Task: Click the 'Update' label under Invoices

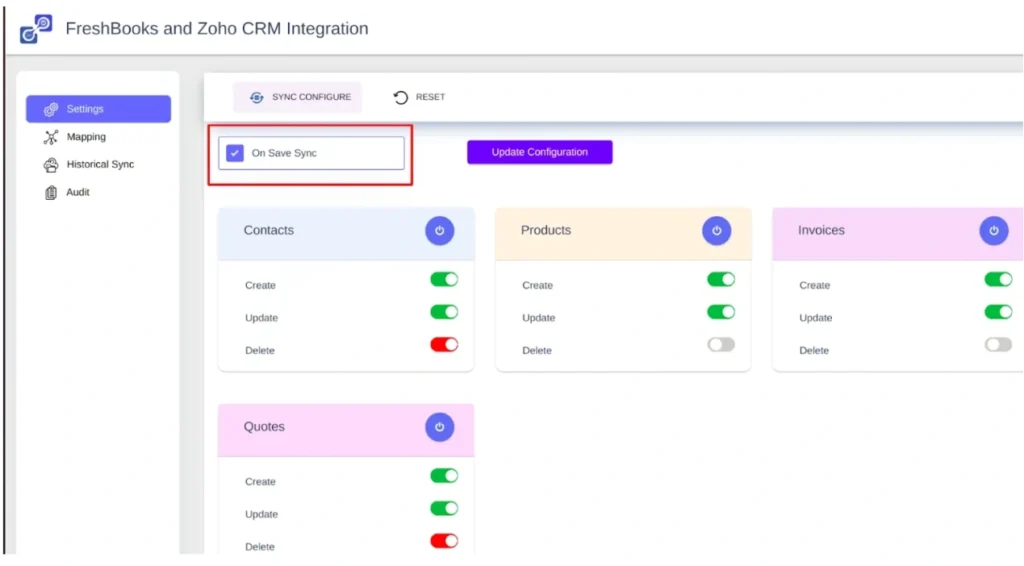Action: tap(816, 318)
